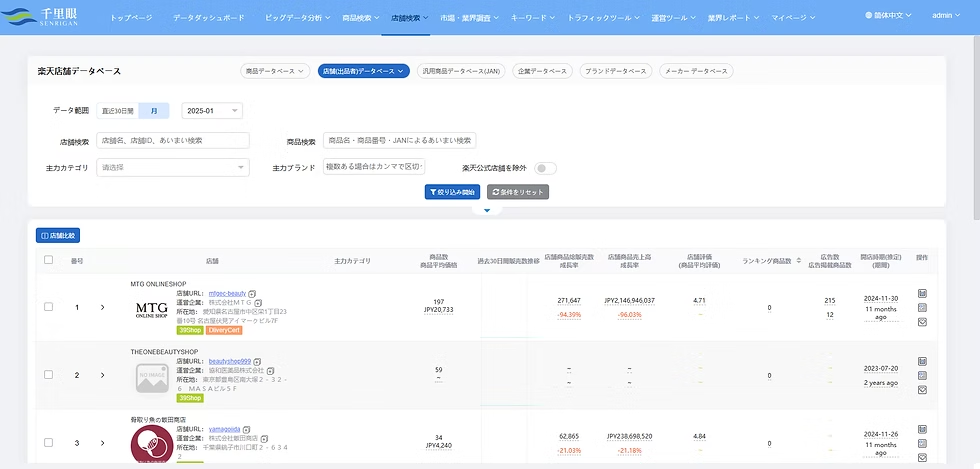The height and width of the screenshot is (469, 980).
Task: Open 店舗検索 menu
Action: click(409, 18)
